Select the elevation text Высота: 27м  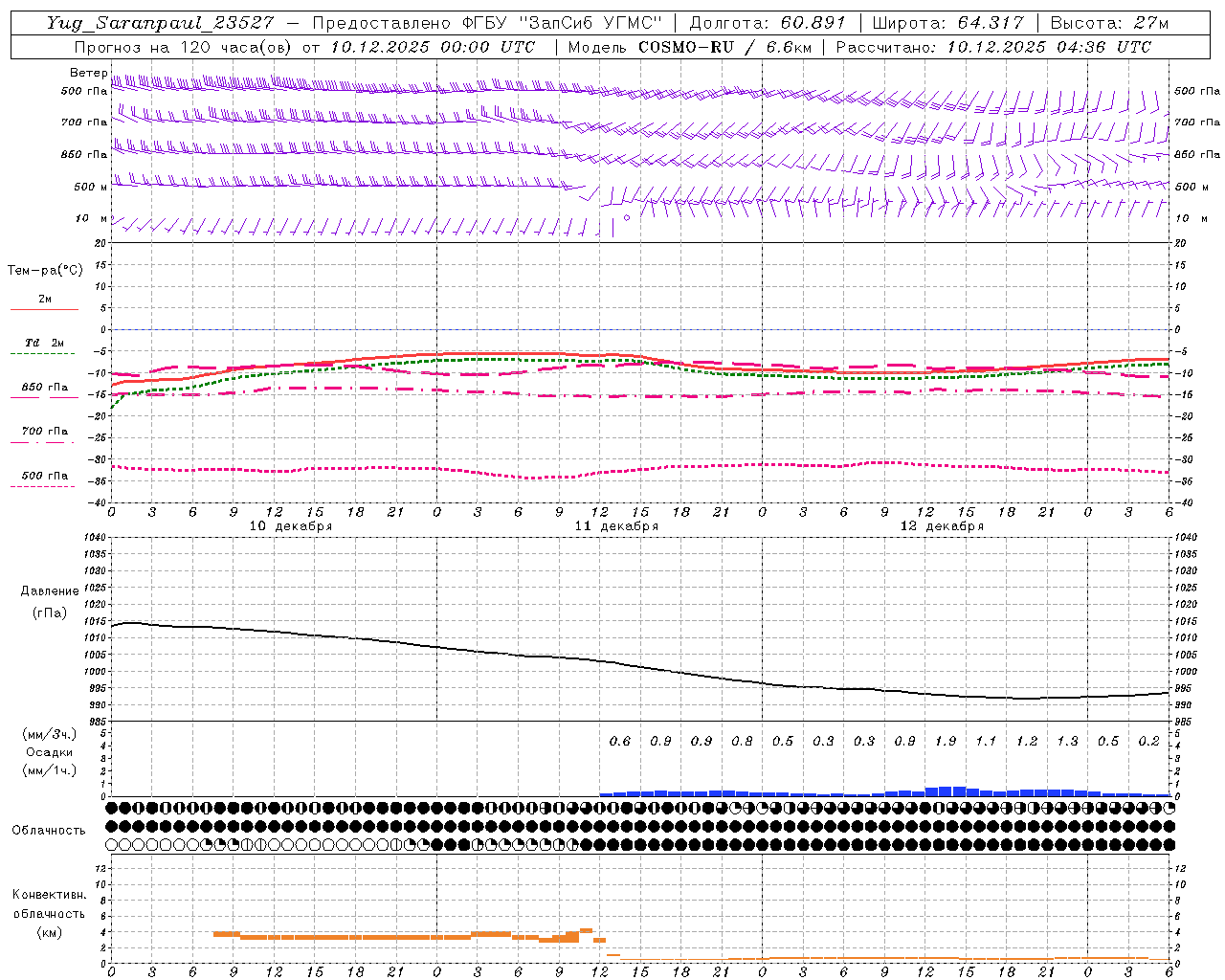1109,23
